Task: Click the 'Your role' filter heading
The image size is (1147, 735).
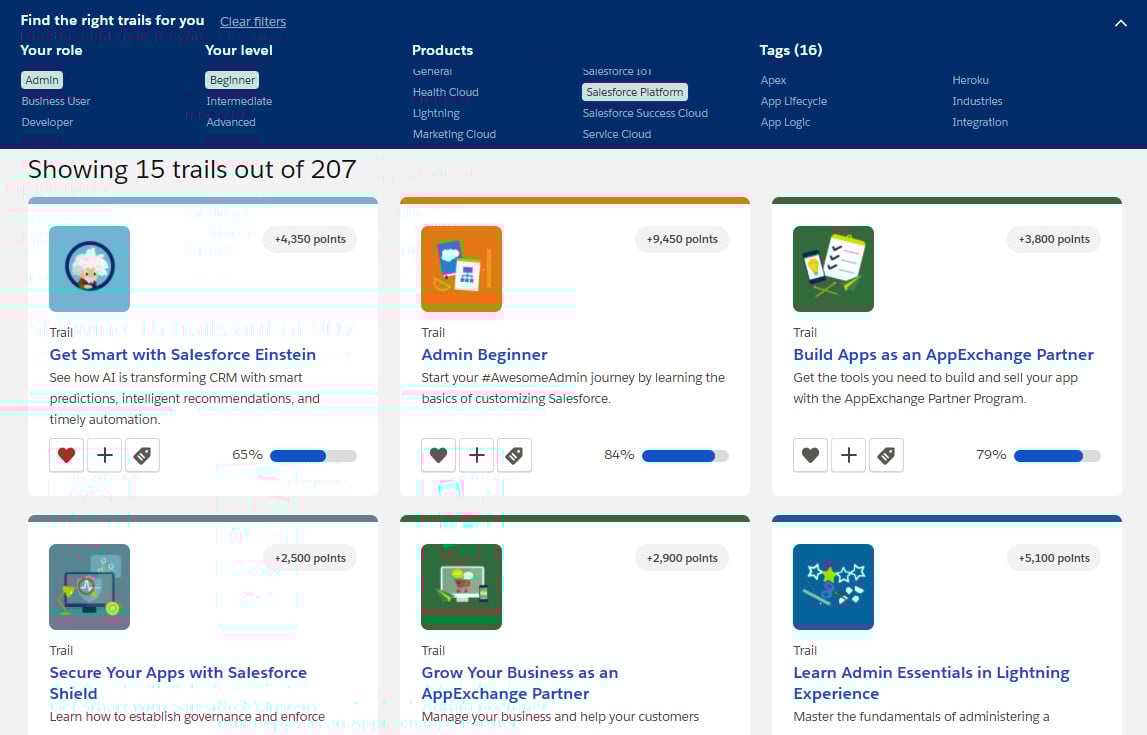Action: 51,50
